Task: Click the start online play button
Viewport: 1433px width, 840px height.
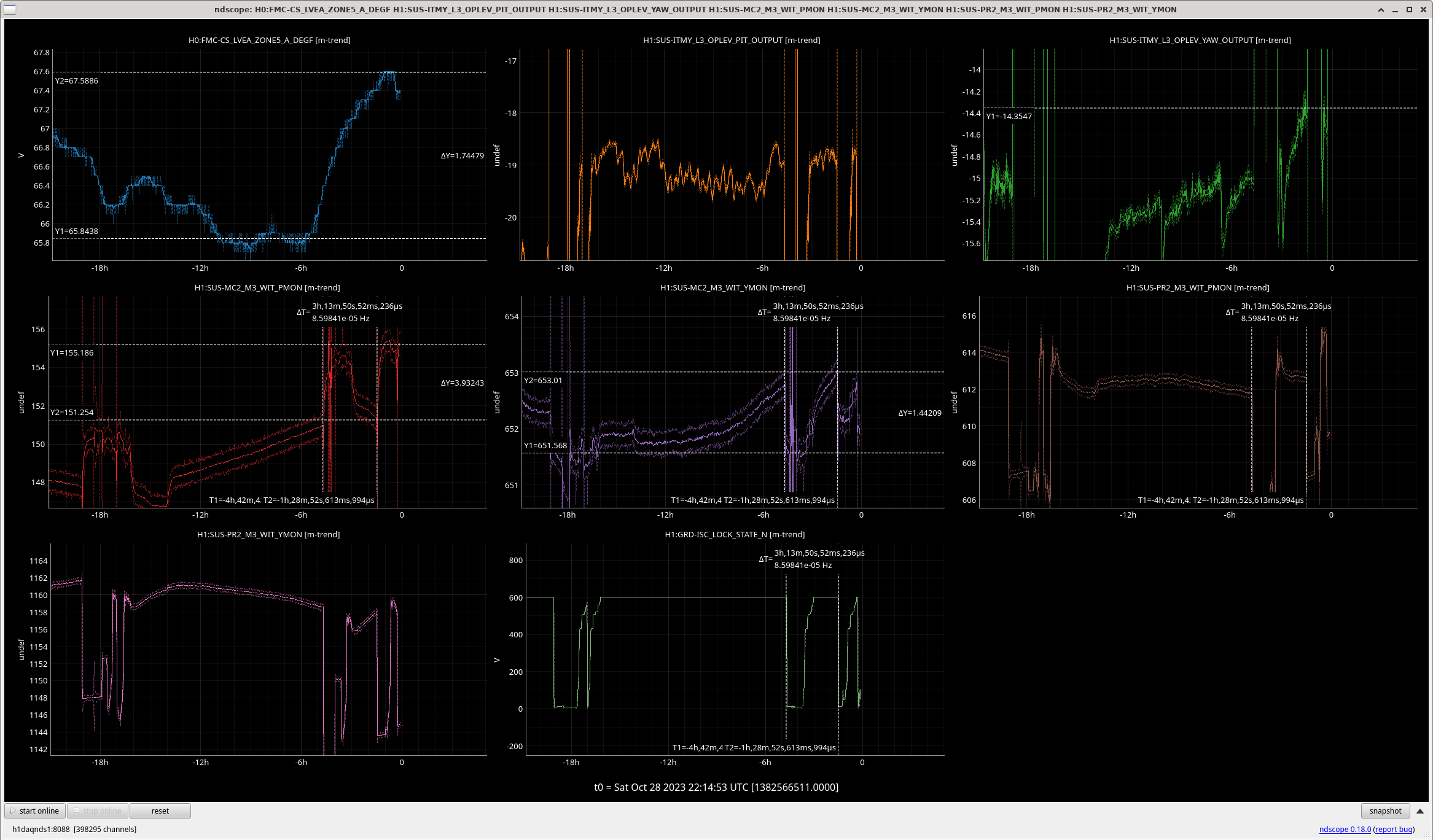Action: click(36, 811)
